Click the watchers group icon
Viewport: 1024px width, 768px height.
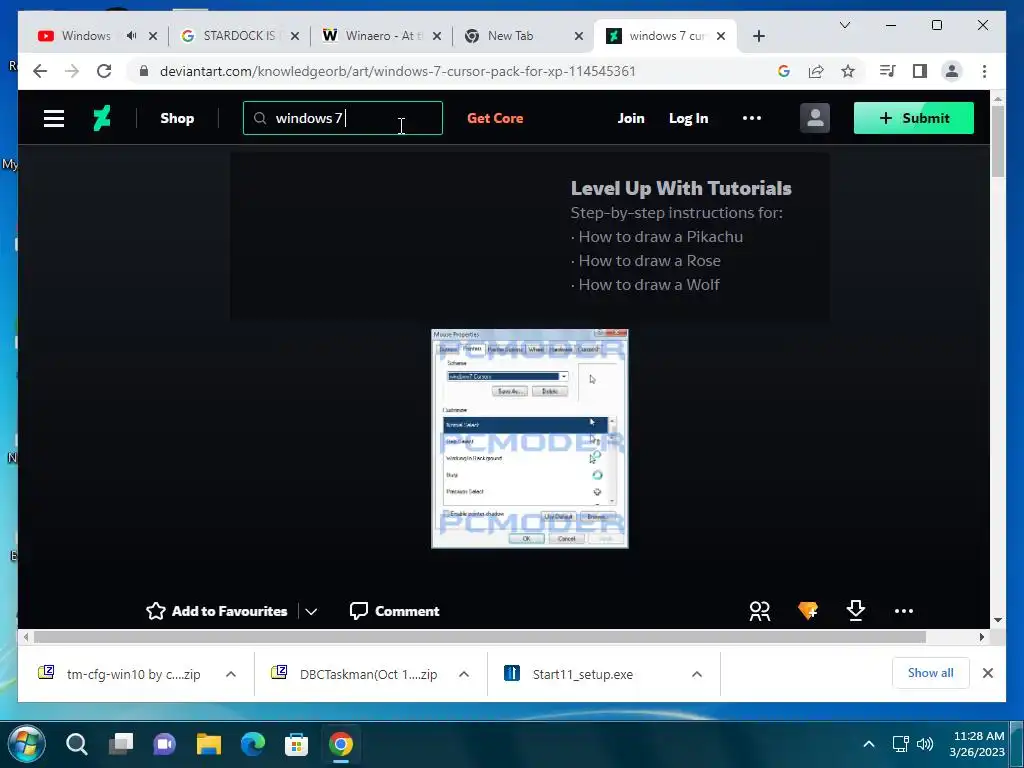(760, 611)
